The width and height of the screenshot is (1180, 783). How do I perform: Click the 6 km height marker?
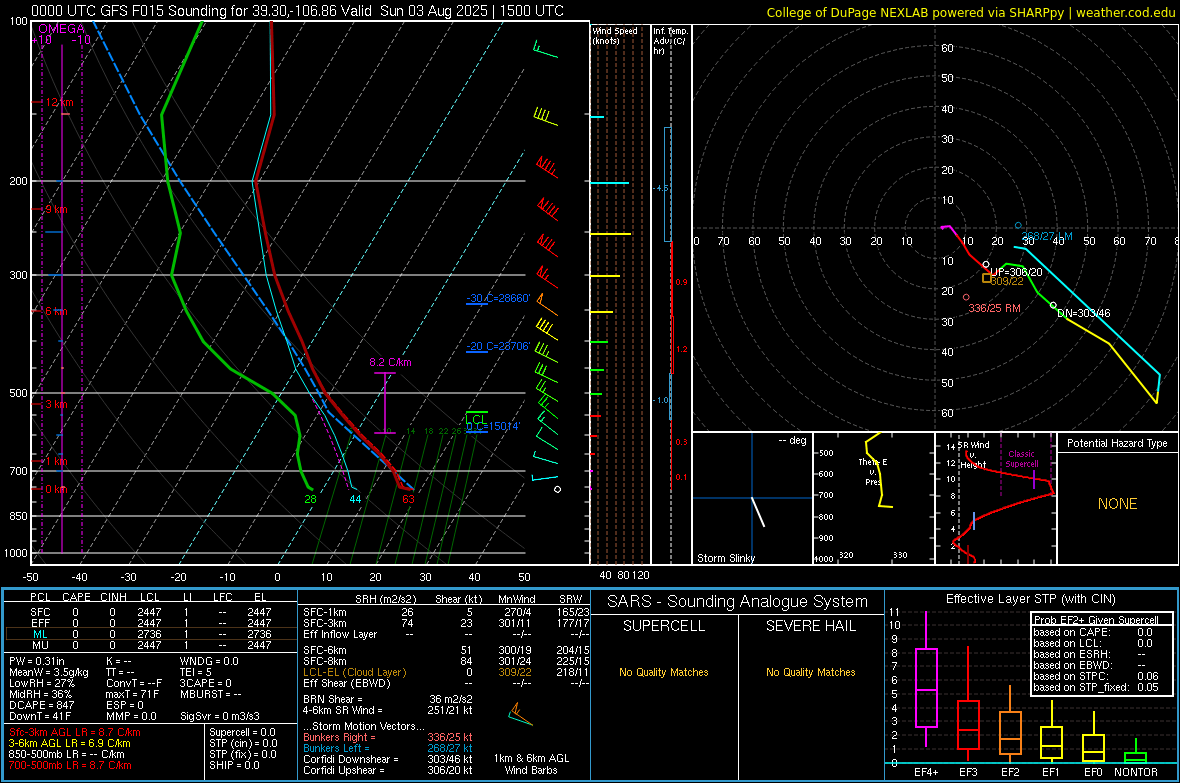[56, 311]
